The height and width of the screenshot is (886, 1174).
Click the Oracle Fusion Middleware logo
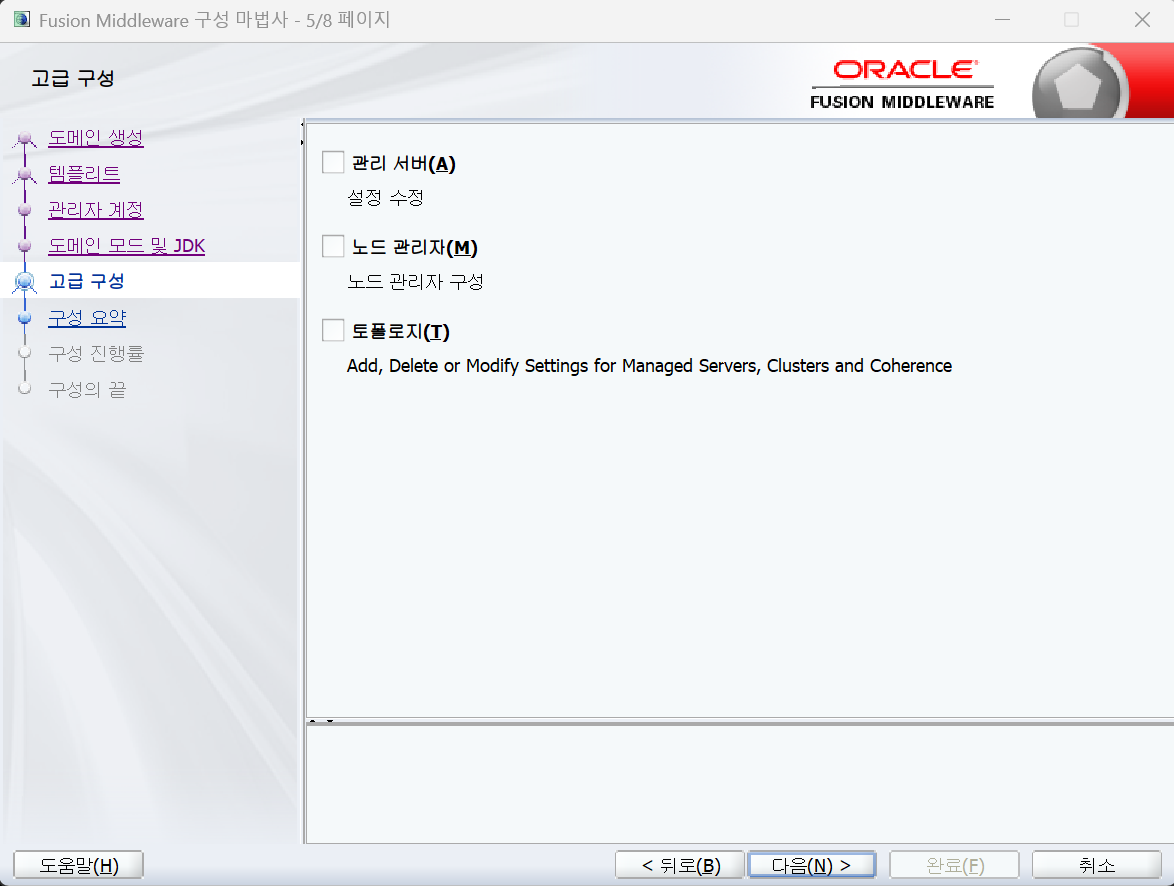[x=902, y=84]
